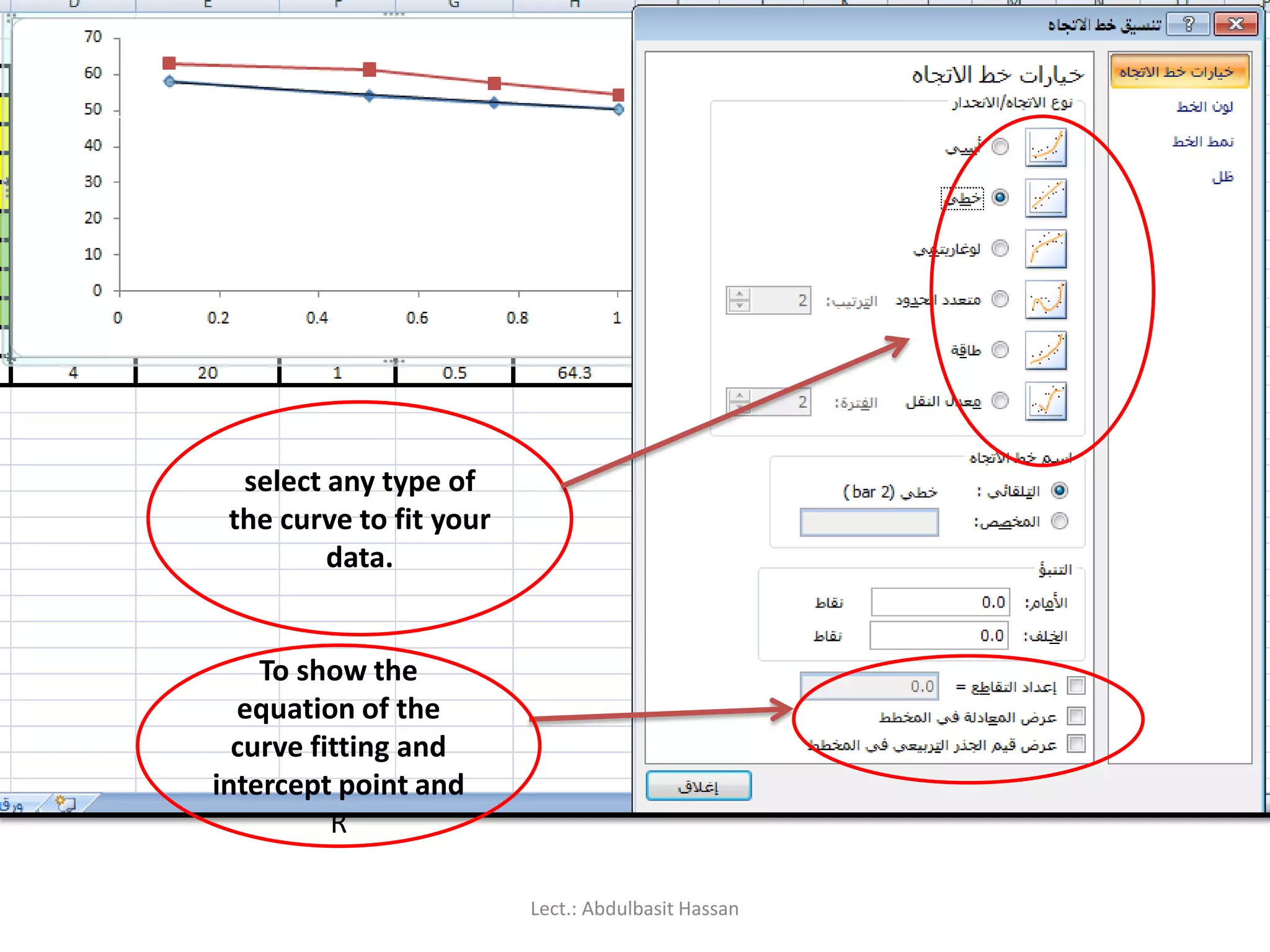Choose the Custom (المخصص) trendline name option
The image size is (1270, 952).
[1060, 521]
